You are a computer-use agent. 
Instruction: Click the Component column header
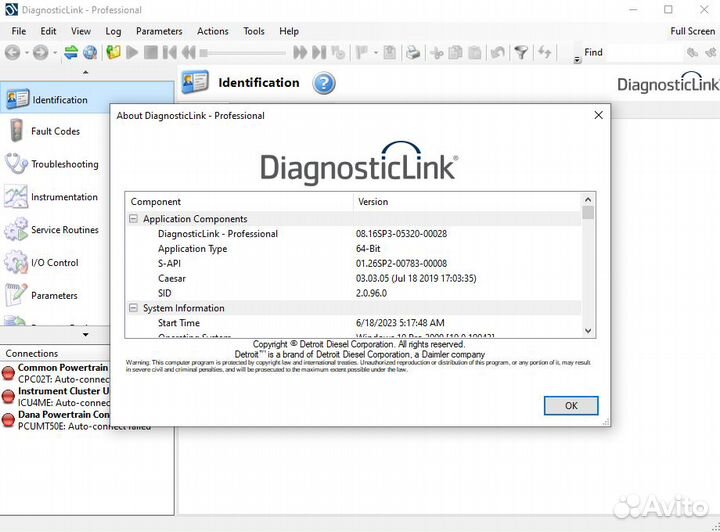239,202
